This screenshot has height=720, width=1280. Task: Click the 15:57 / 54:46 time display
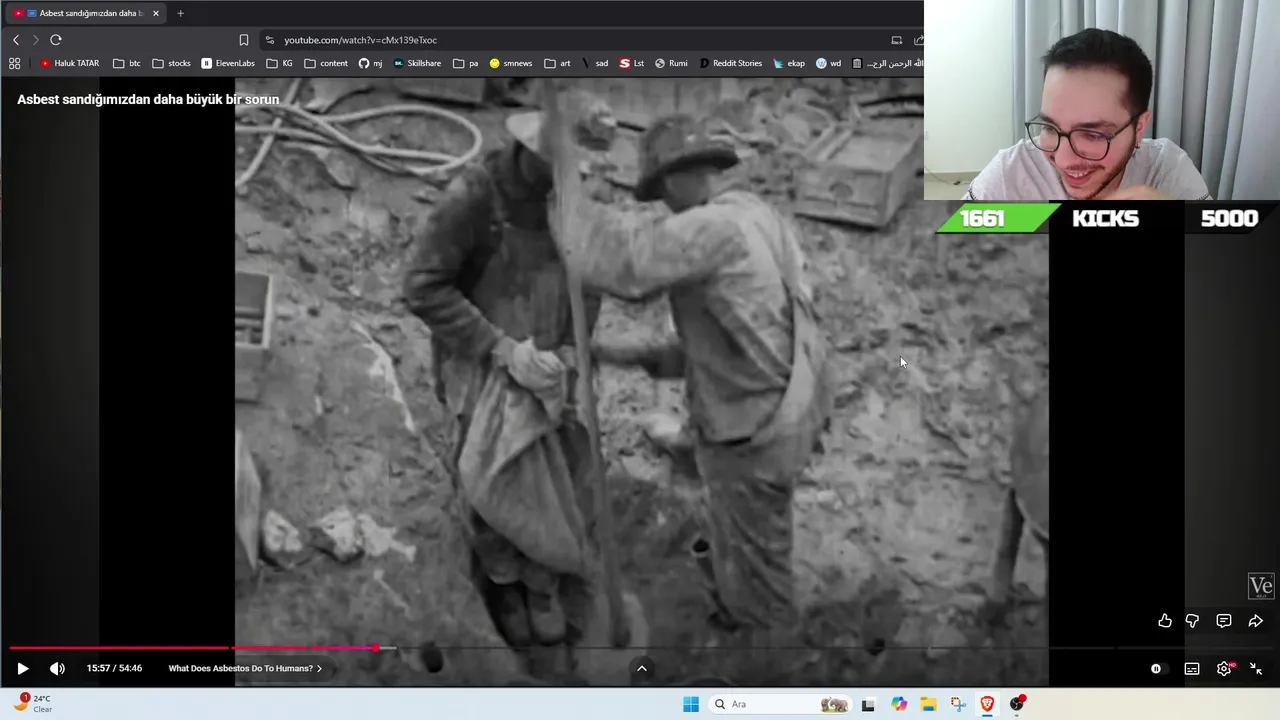114,668
